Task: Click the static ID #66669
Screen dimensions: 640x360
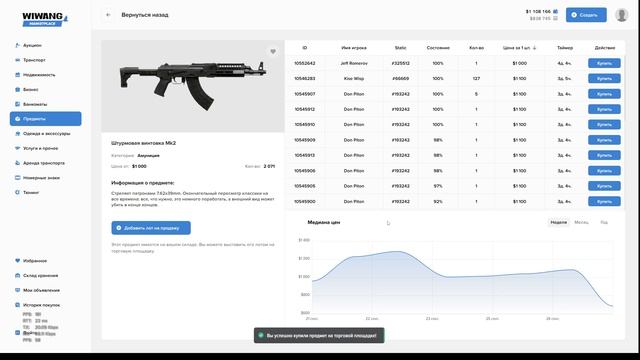Action: click(x=400, y=78)
